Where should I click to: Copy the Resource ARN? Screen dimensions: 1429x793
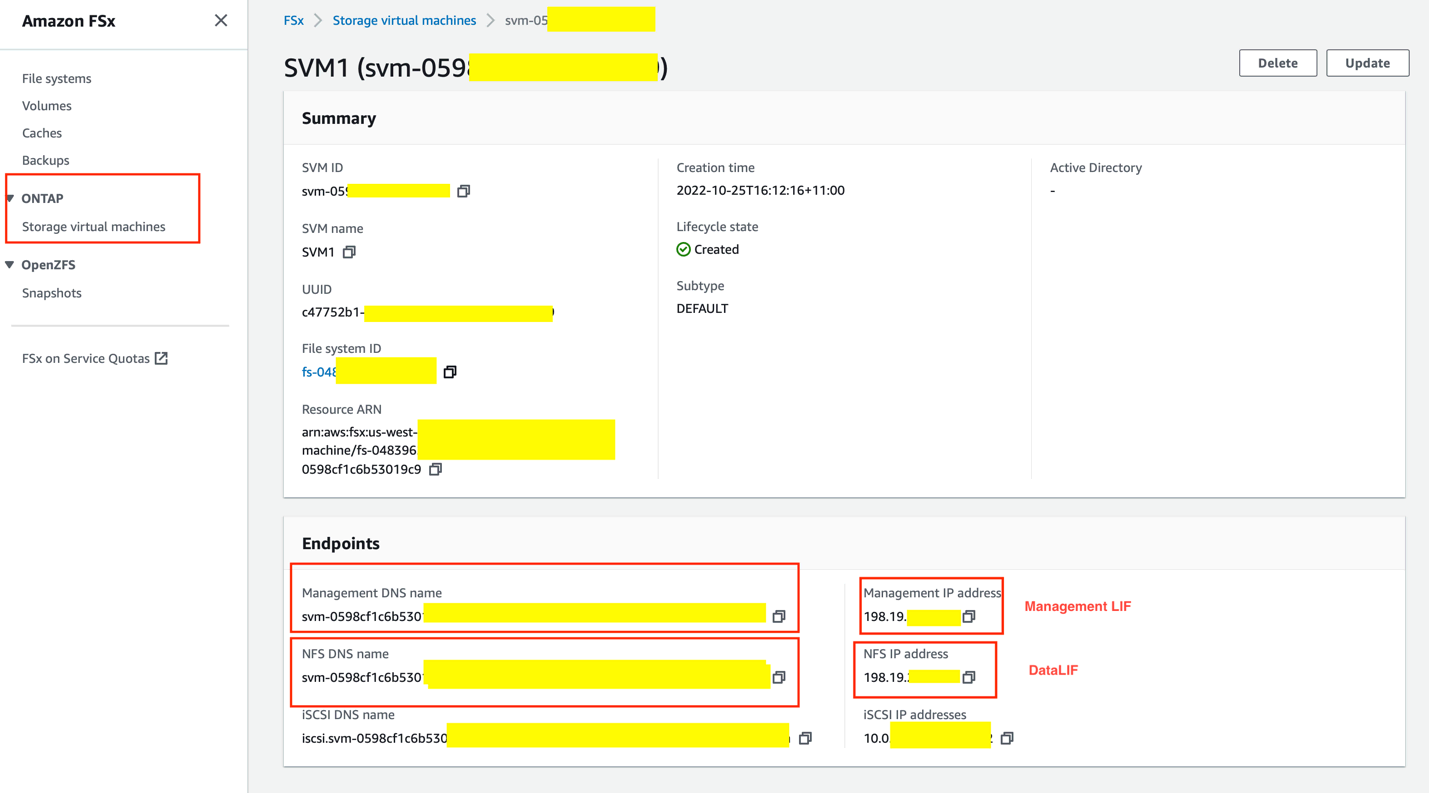[x=435, y=469]
